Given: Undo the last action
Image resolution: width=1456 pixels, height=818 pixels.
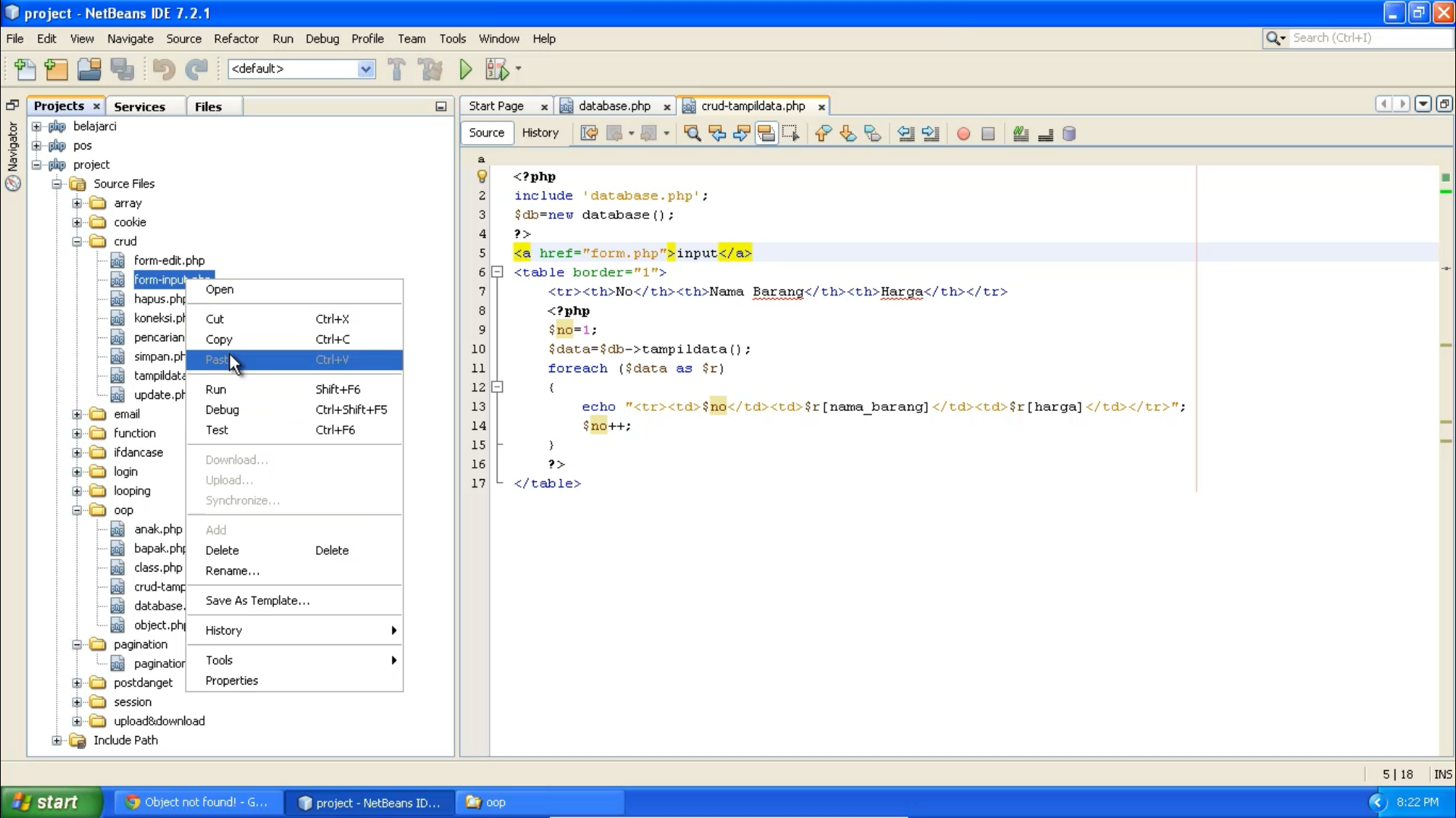Looking at the screenshot, I should (163, 69).
